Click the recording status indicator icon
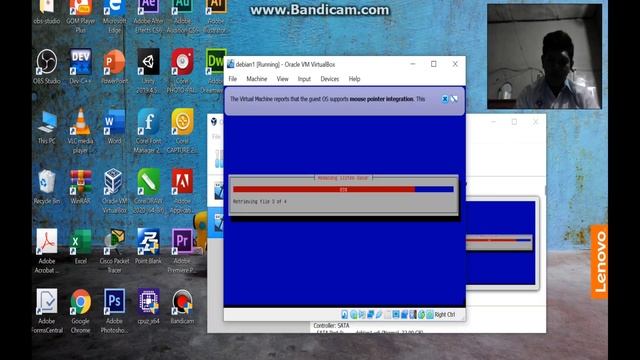 404,315
